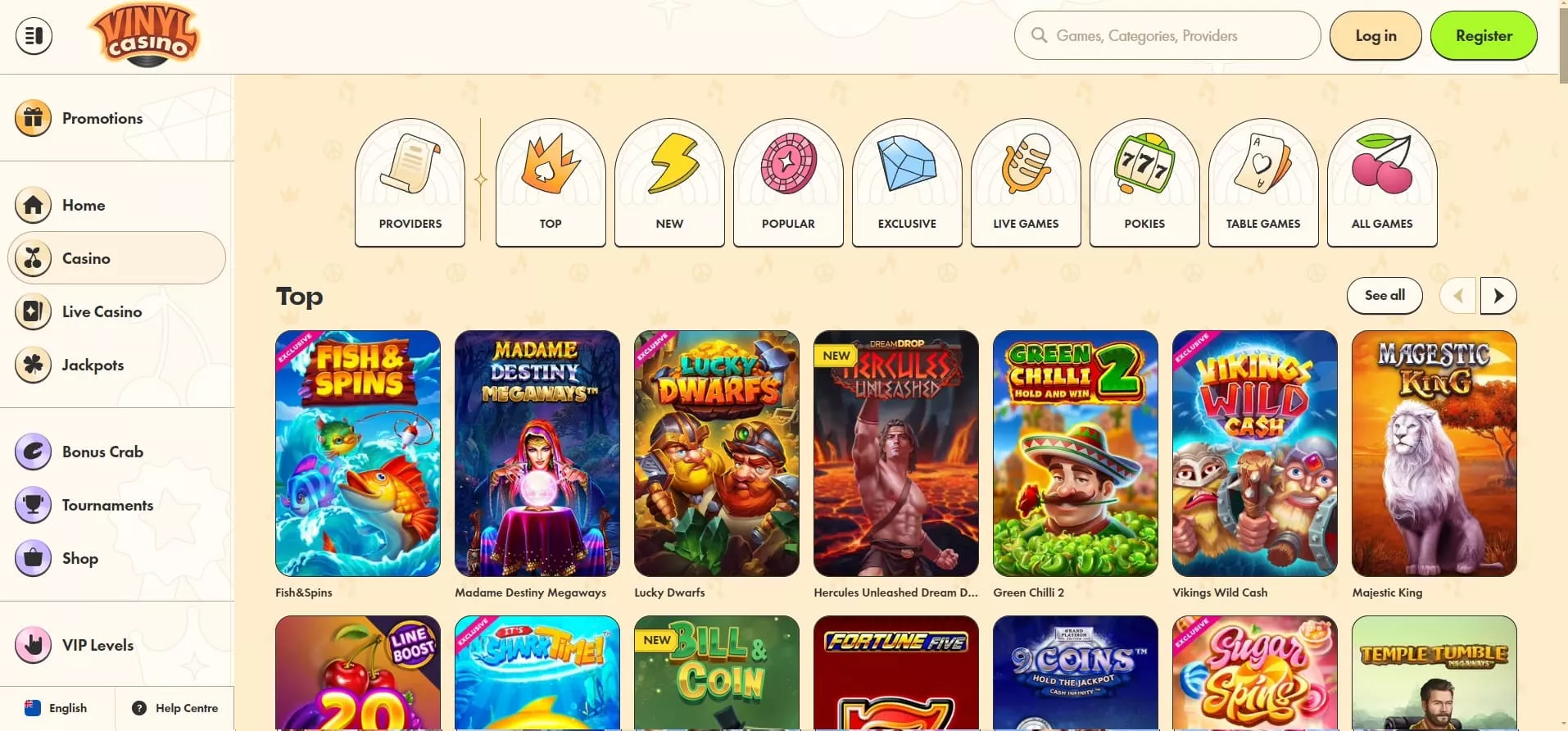Open the Table Games cards category
This screenshot has width=1568, height=731.
(x=1263, y=182)
